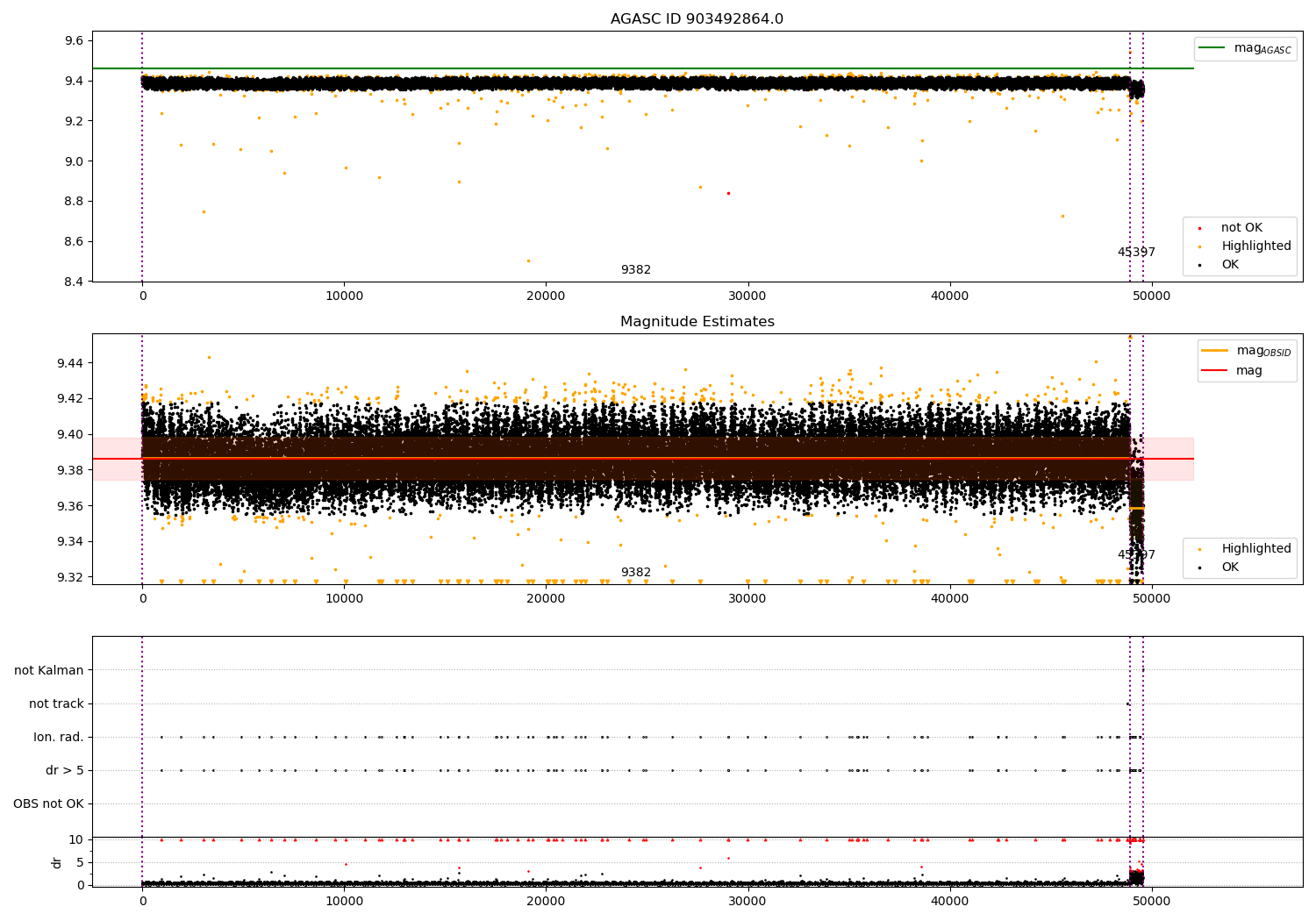
Task: Click the 9.32 tick on the middle y-axis
Action: pos(70,578)
